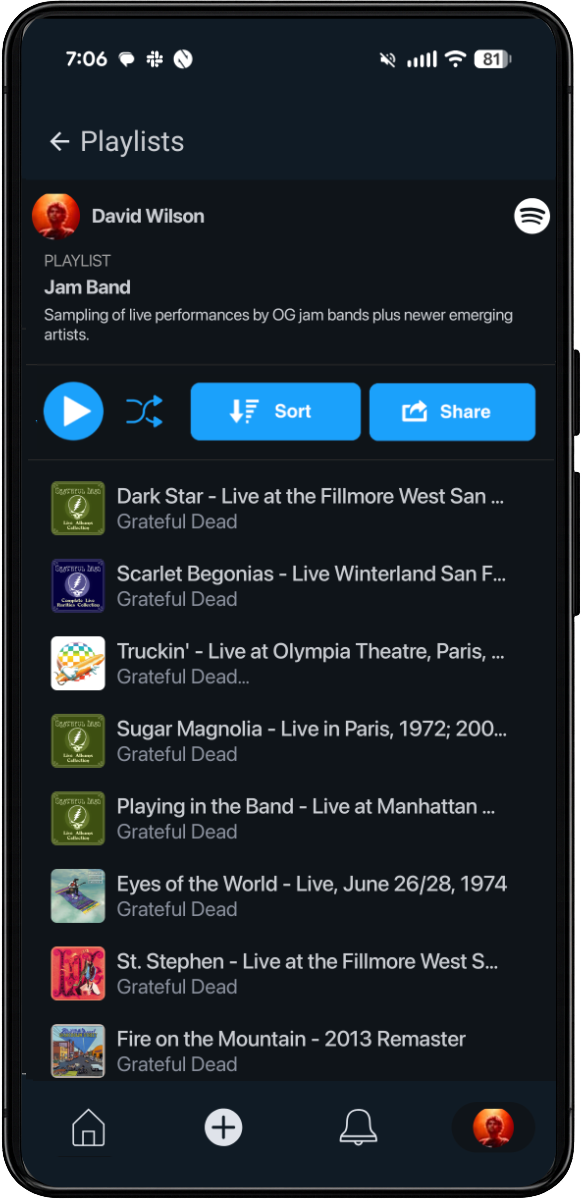Viewport: 582px width, 1202px height.
Task: Open Playing in the Band album artwork
Action: pyautogui.click(x=78, y=818)
